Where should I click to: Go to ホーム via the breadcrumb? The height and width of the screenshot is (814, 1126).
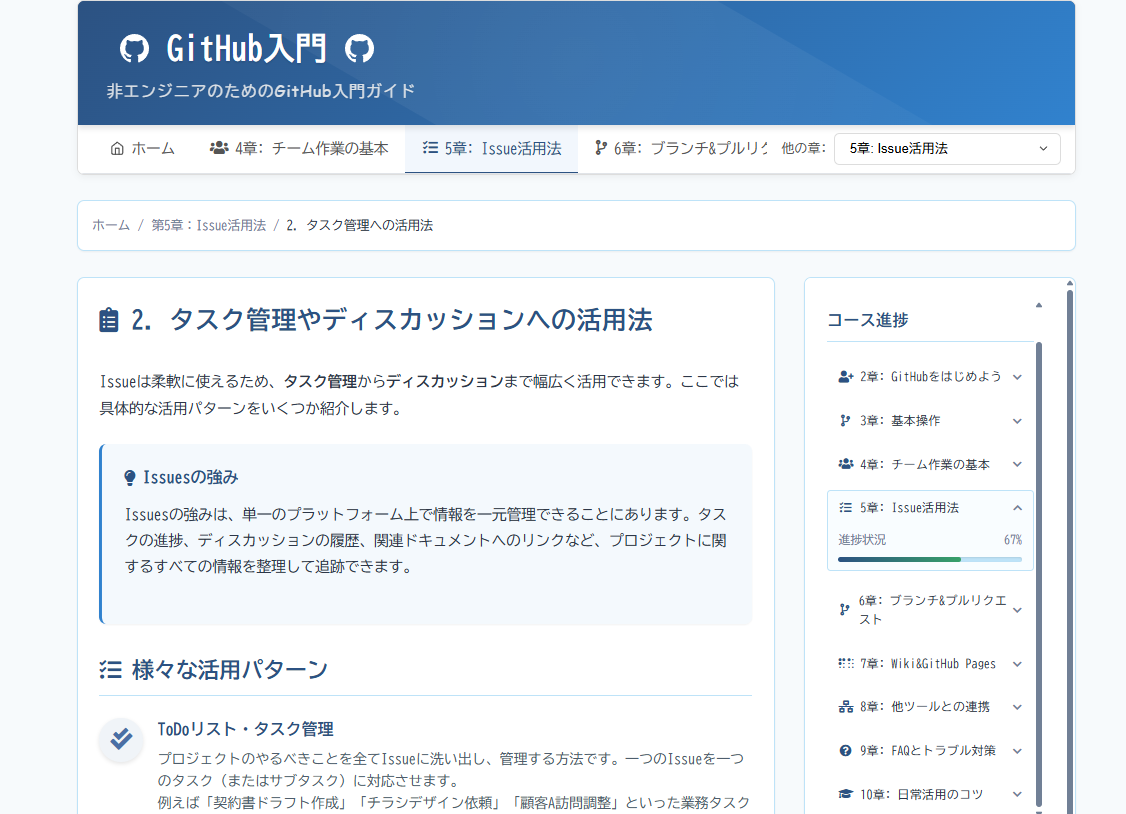[111, 225]
